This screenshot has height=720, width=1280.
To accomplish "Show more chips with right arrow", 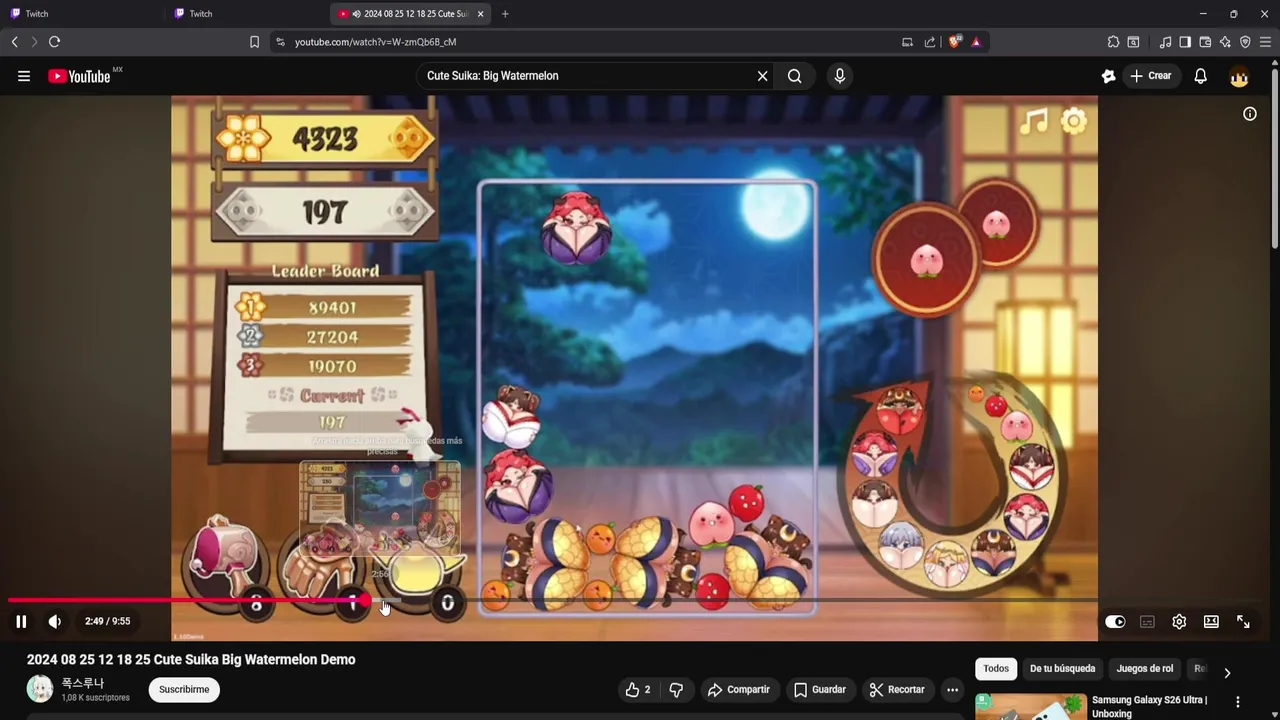I will [1227, 673].
